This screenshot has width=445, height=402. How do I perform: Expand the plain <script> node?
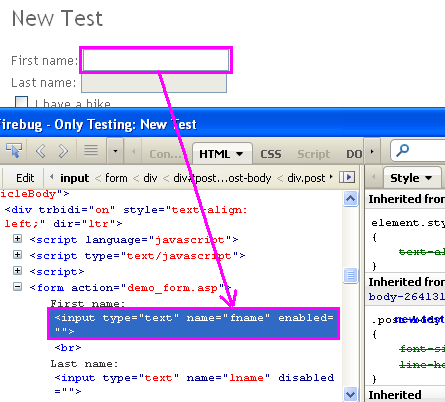tap(17, 270)
